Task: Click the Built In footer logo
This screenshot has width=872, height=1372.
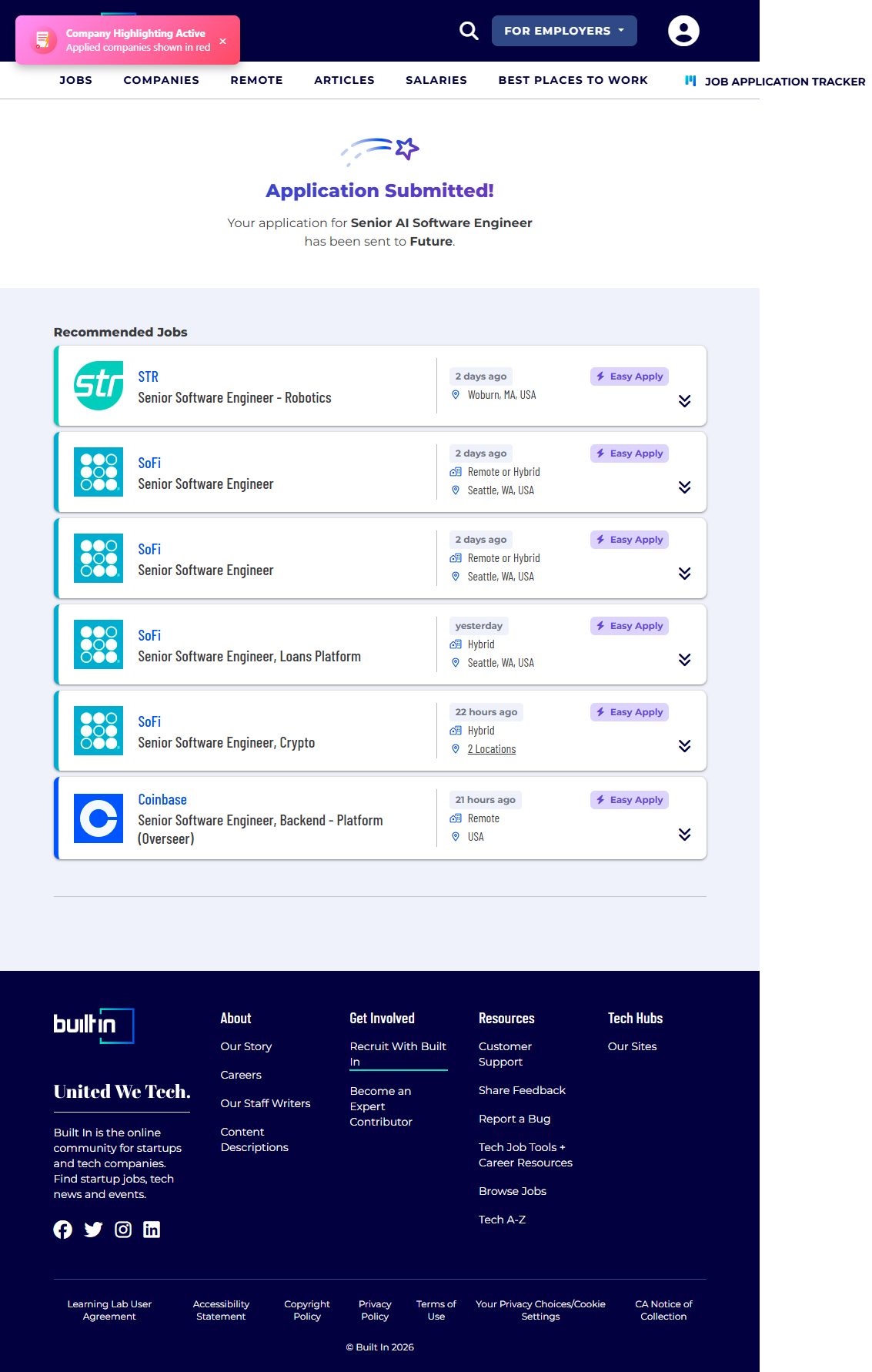Action: (94, 1026)
